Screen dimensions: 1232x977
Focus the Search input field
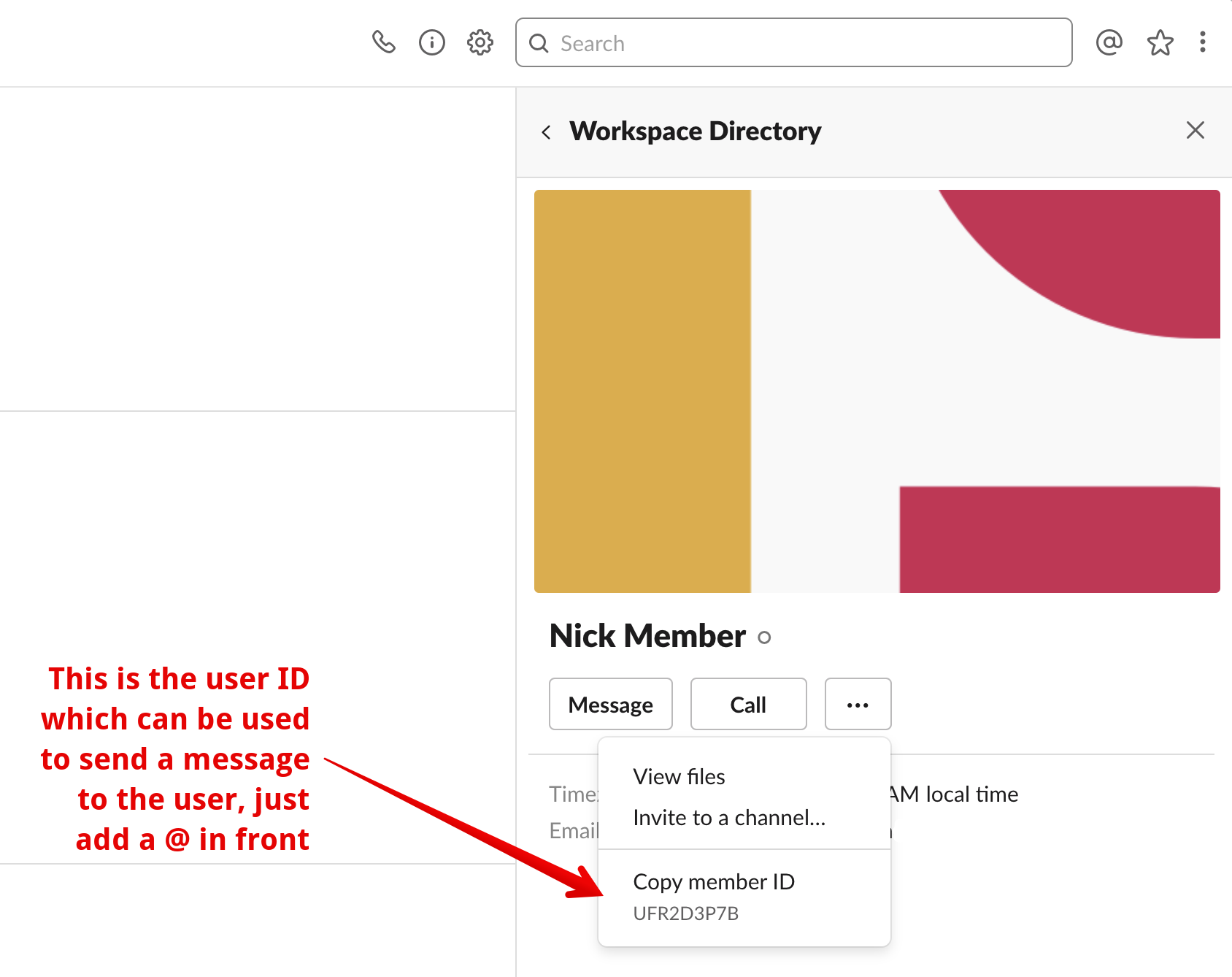click(803, 43)
